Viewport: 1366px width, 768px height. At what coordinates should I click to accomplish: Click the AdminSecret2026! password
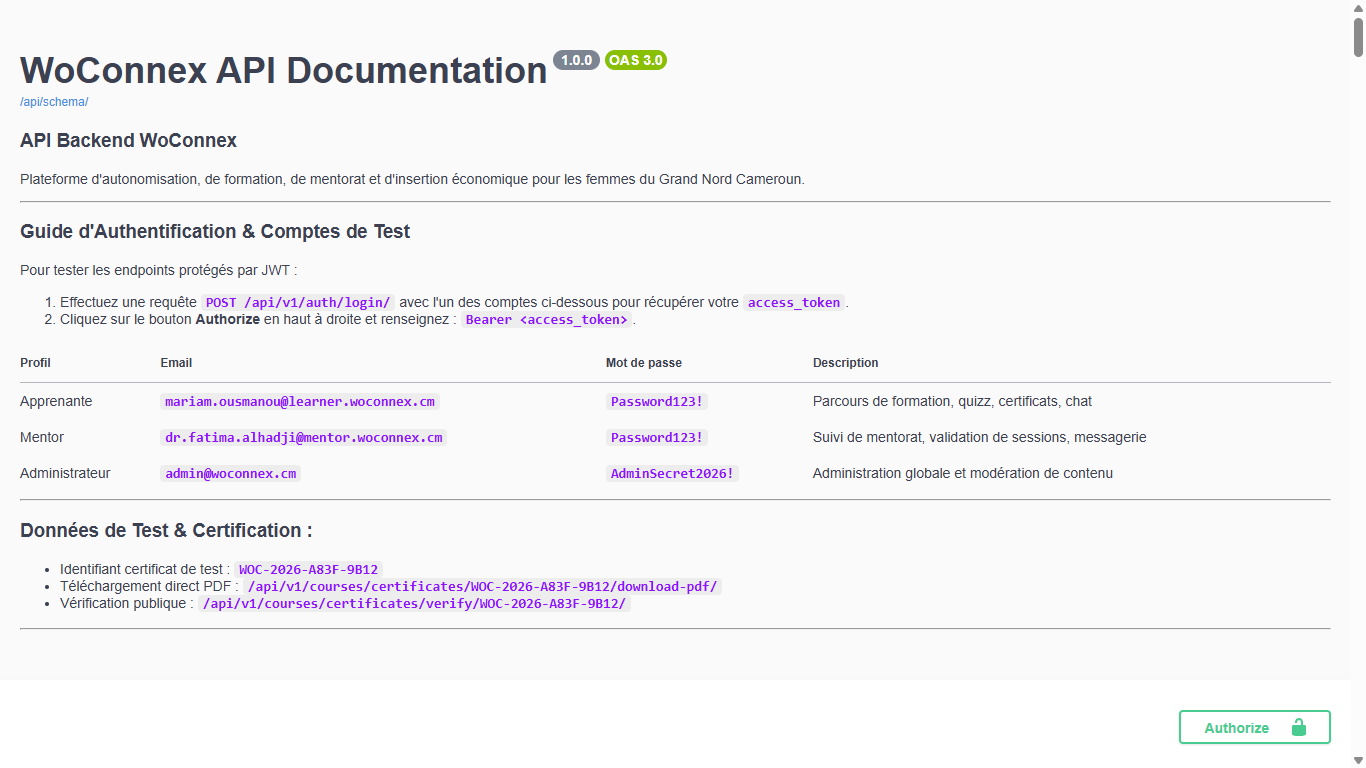pyautogui.click(x=672, y=473)
